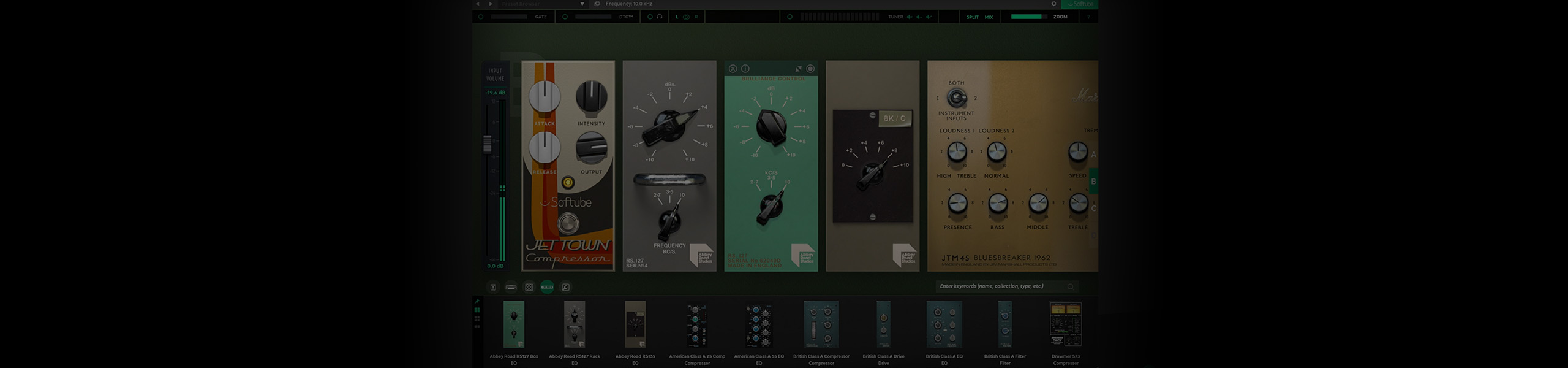Select the wrench utilities category filter icon
1568x368 pixels.
[x=566, y=286]
